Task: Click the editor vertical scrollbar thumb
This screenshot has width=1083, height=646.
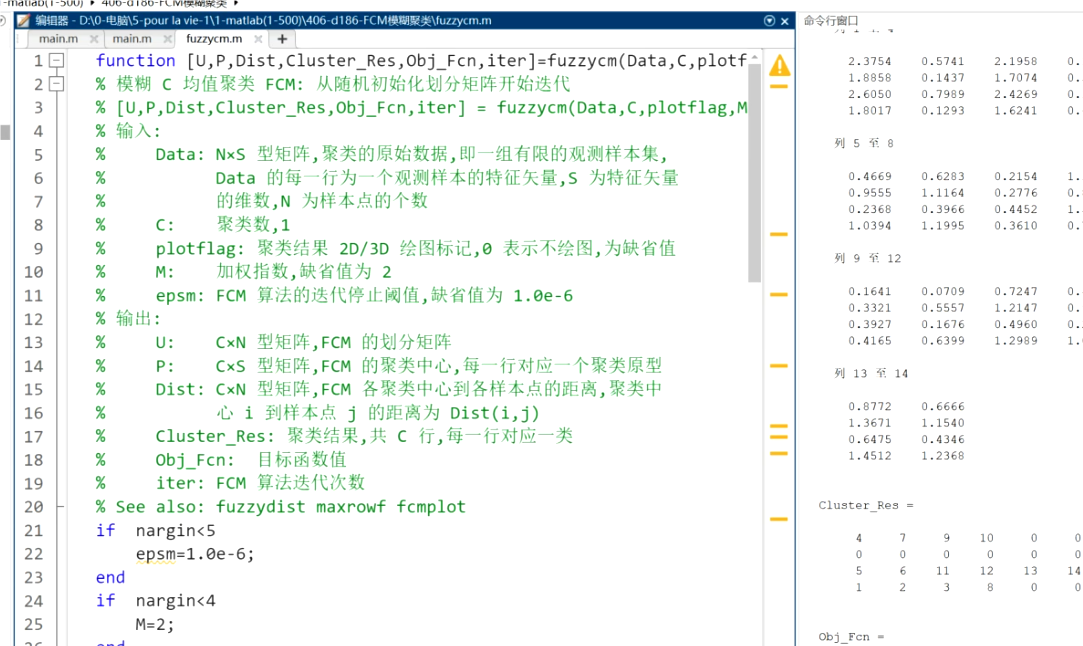Action: click(754, 173)
